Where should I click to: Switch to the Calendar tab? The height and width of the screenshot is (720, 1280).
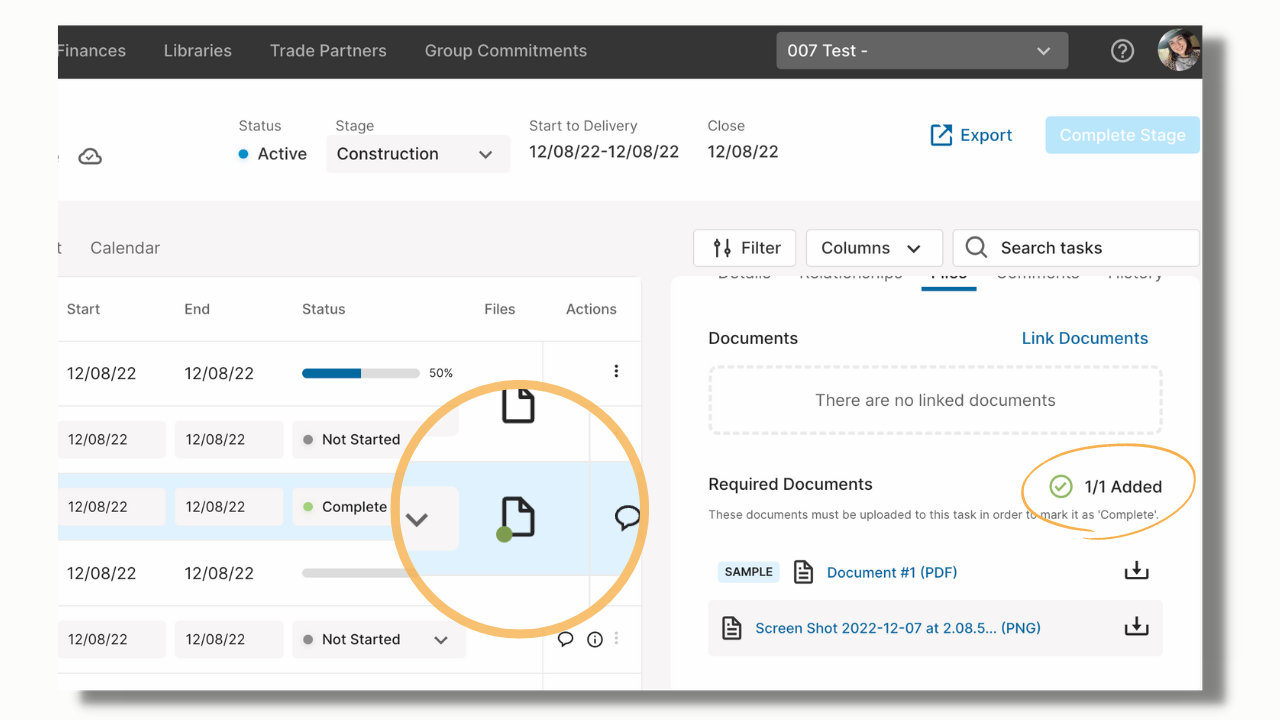coord(125,248)
